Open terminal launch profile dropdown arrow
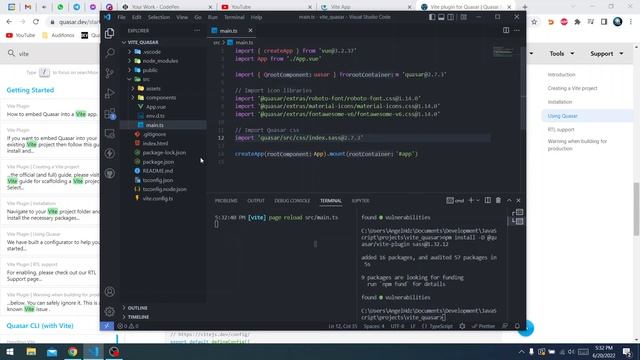 pyautogui.click(x=478, y=200)
